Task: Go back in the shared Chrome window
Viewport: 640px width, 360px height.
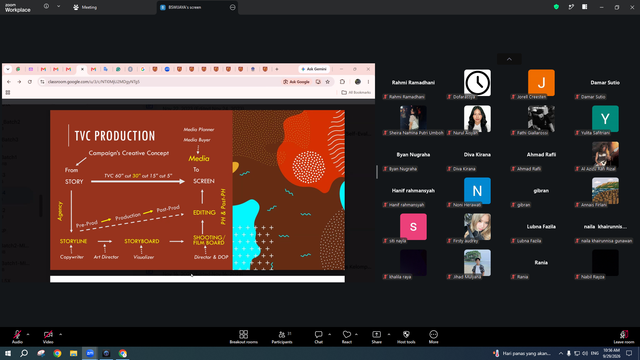Action: (x=9, y=82)
